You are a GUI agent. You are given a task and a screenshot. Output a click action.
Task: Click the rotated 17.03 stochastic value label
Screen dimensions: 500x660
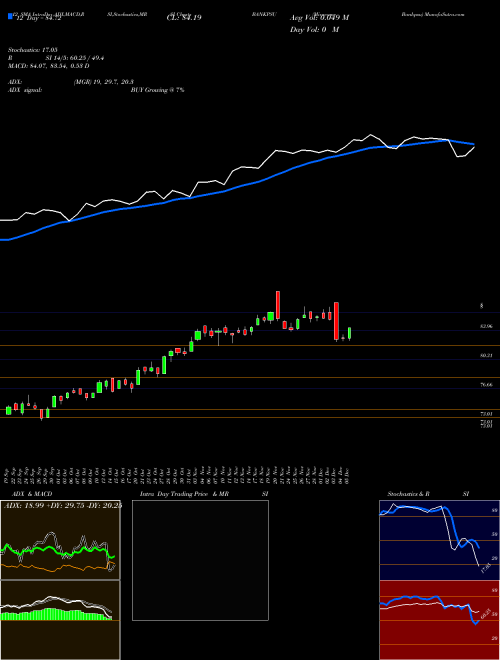click(x=485, y=567)
